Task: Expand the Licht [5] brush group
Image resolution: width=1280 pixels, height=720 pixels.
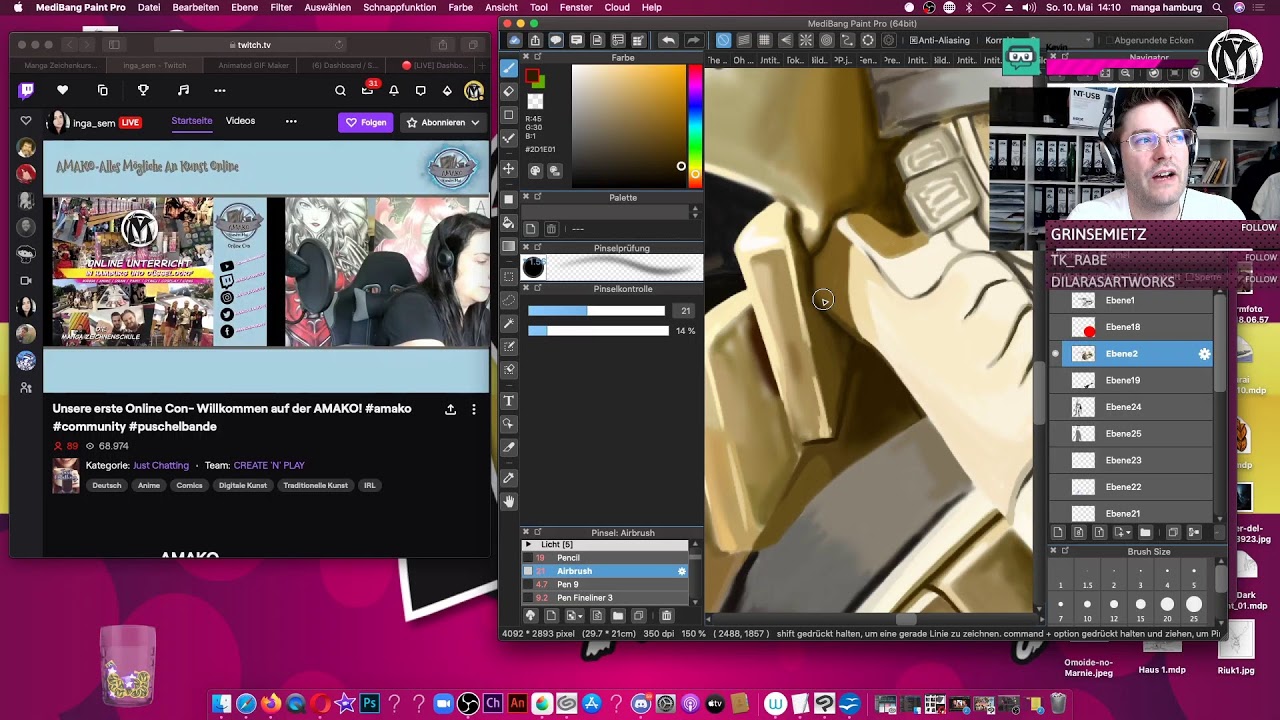Action: pyautogui.click(x=528, y=545)
